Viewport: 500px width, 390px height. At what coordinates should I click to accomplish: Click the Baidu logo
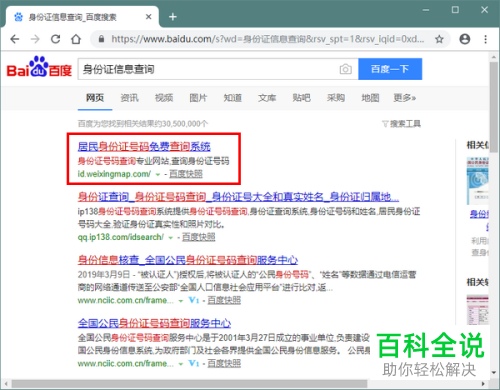pos(39,67)
